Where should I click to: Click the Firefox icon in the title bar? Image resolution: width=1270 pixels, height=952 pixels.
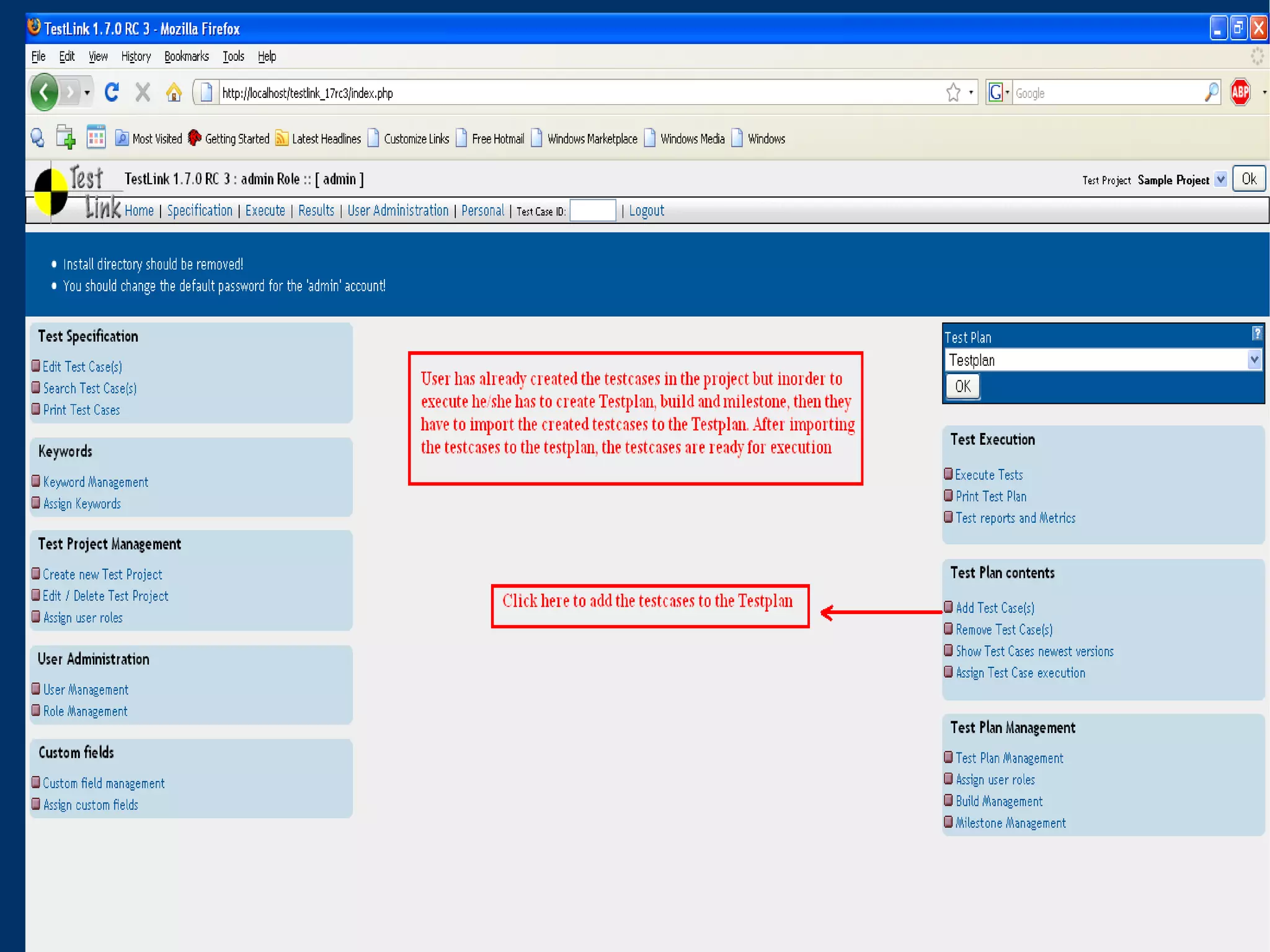(x=35, y=28)
